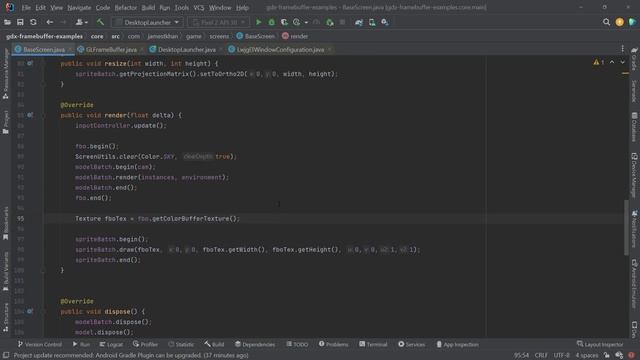Image resolution: width=640 pixels, height=360 pixels.
Task: Open the Logcat tool window
Action: point(111,344)
